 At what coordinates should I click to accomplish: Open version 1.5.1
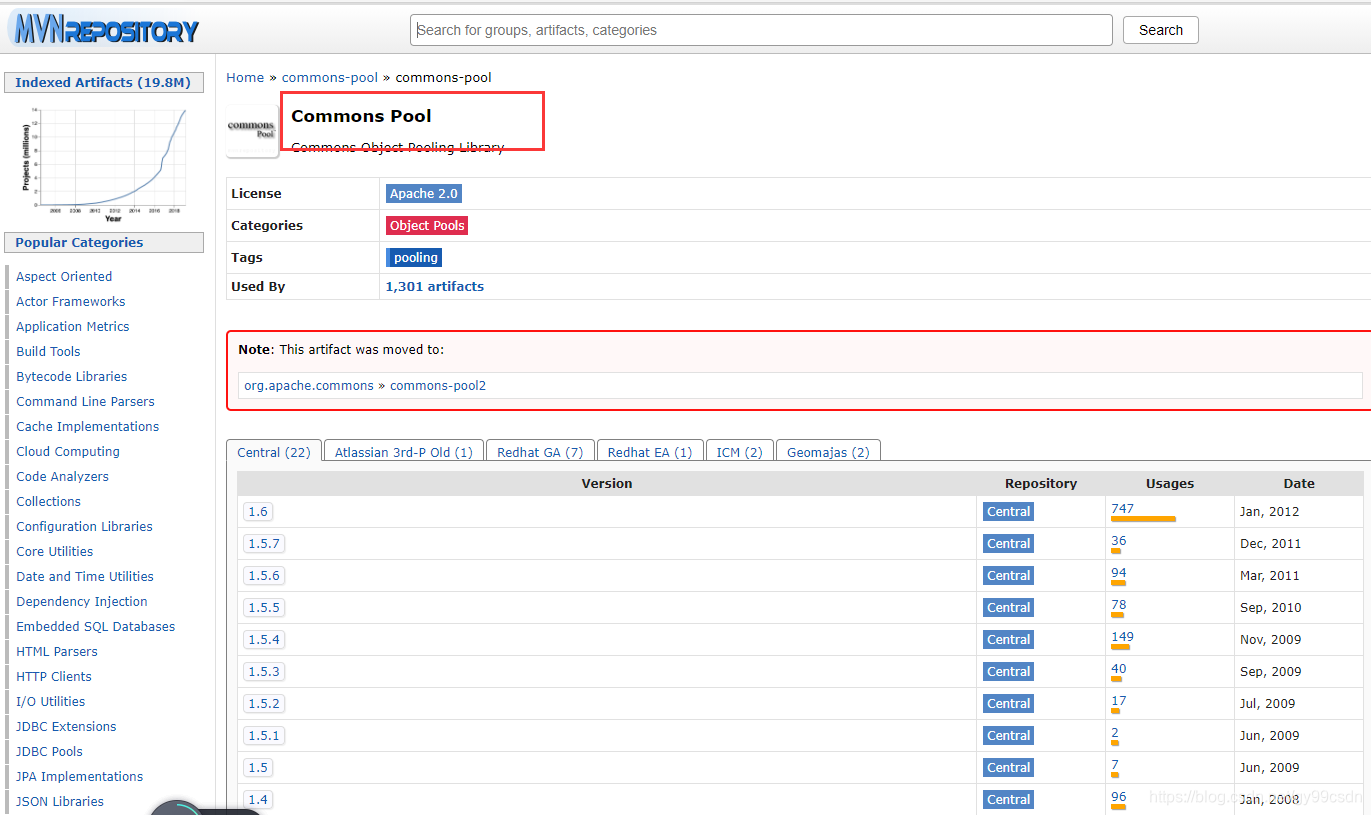point(264,735)
